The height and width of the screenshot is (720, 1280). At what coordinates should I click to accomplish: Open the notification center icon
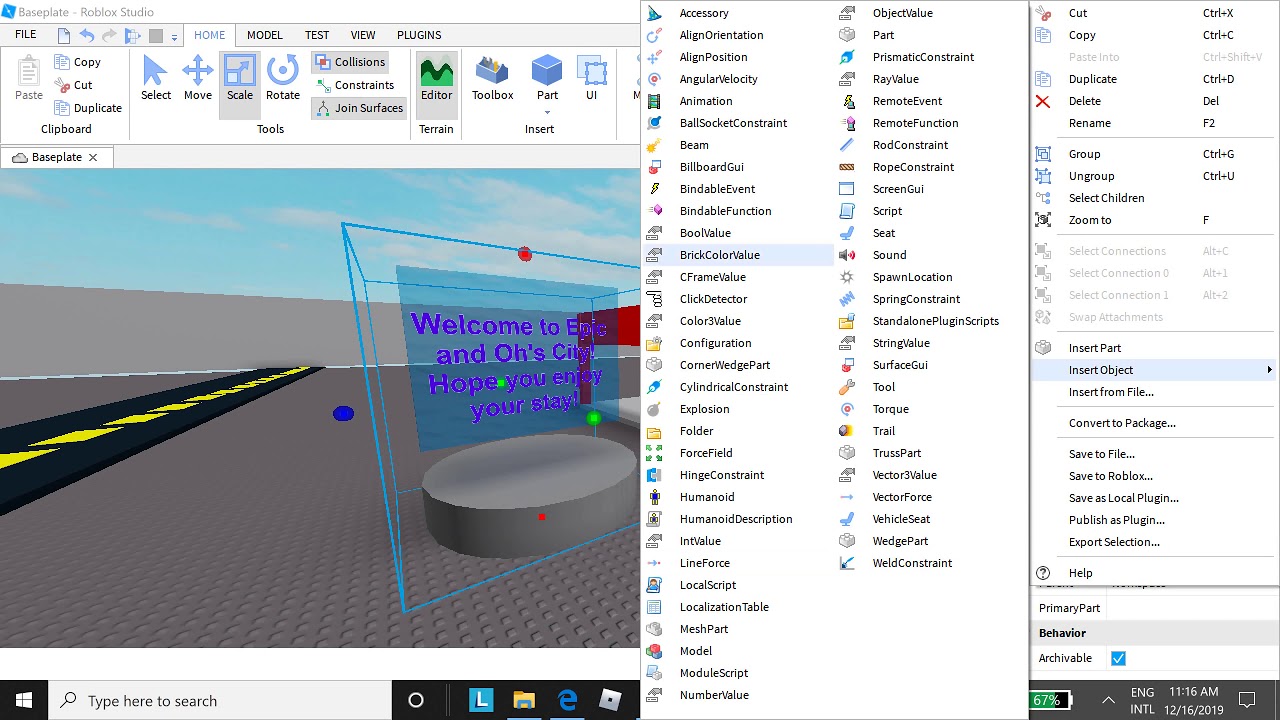click(x=1247, y=700)
